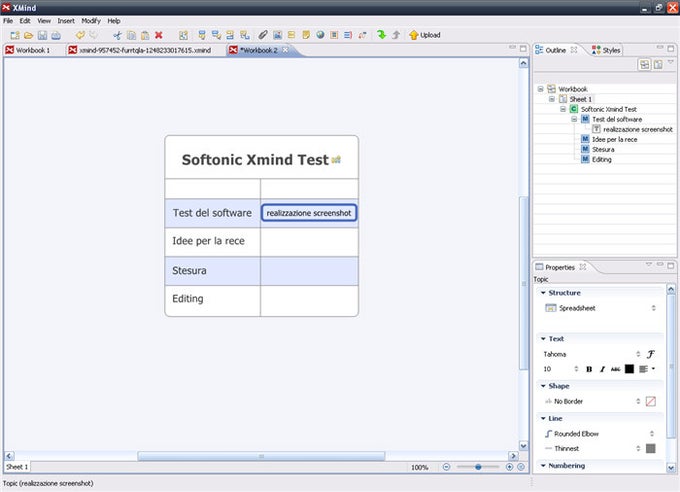Click the Copy toolbar icon
680x492 pixels.
131,35
